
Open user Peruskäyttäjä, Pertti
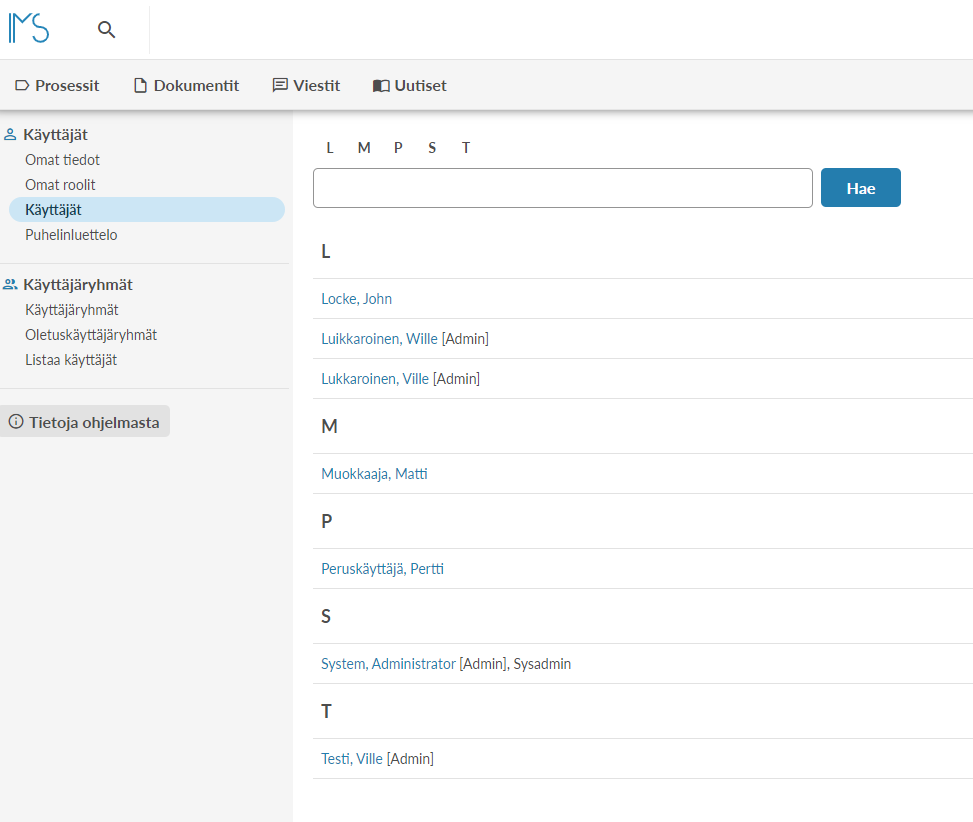pos(382,569)
